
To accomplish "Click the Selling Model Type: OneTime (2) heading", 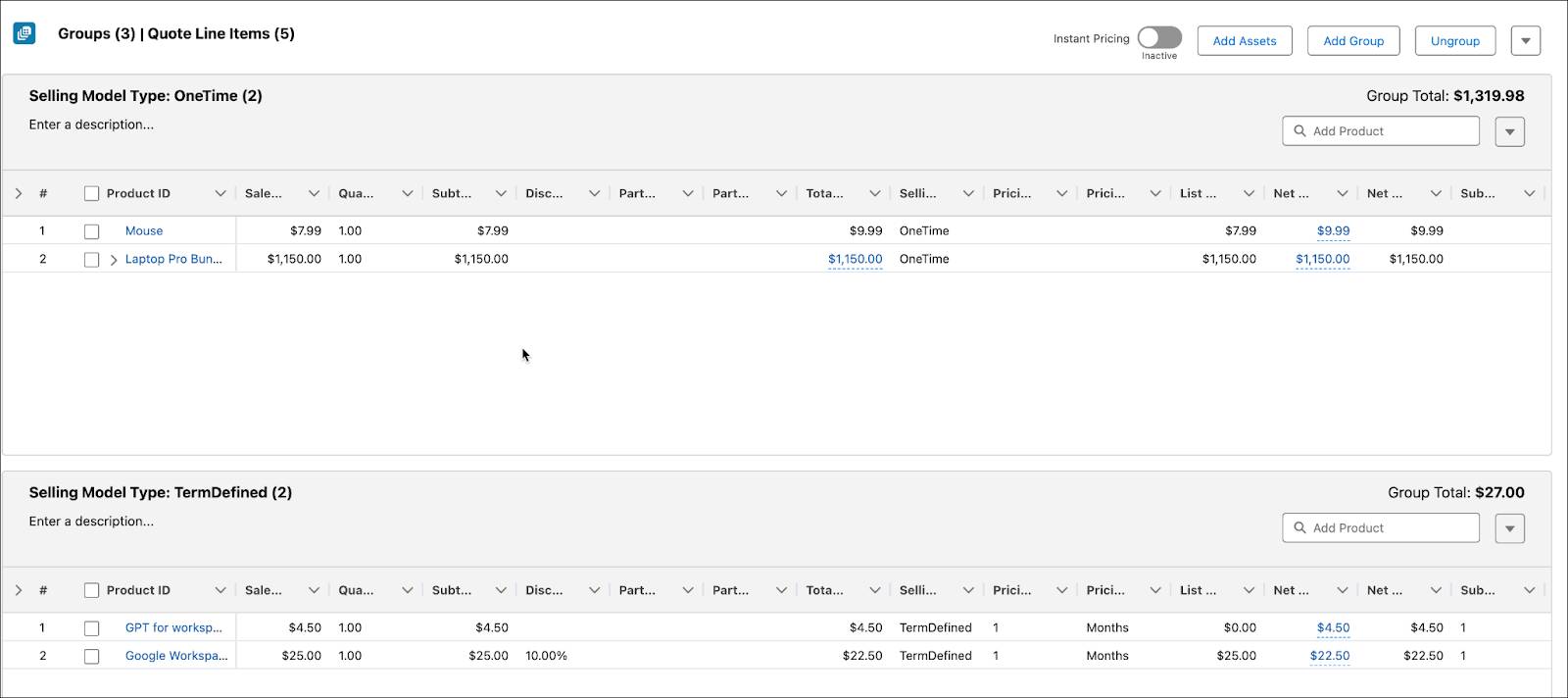I will [145, 96].
